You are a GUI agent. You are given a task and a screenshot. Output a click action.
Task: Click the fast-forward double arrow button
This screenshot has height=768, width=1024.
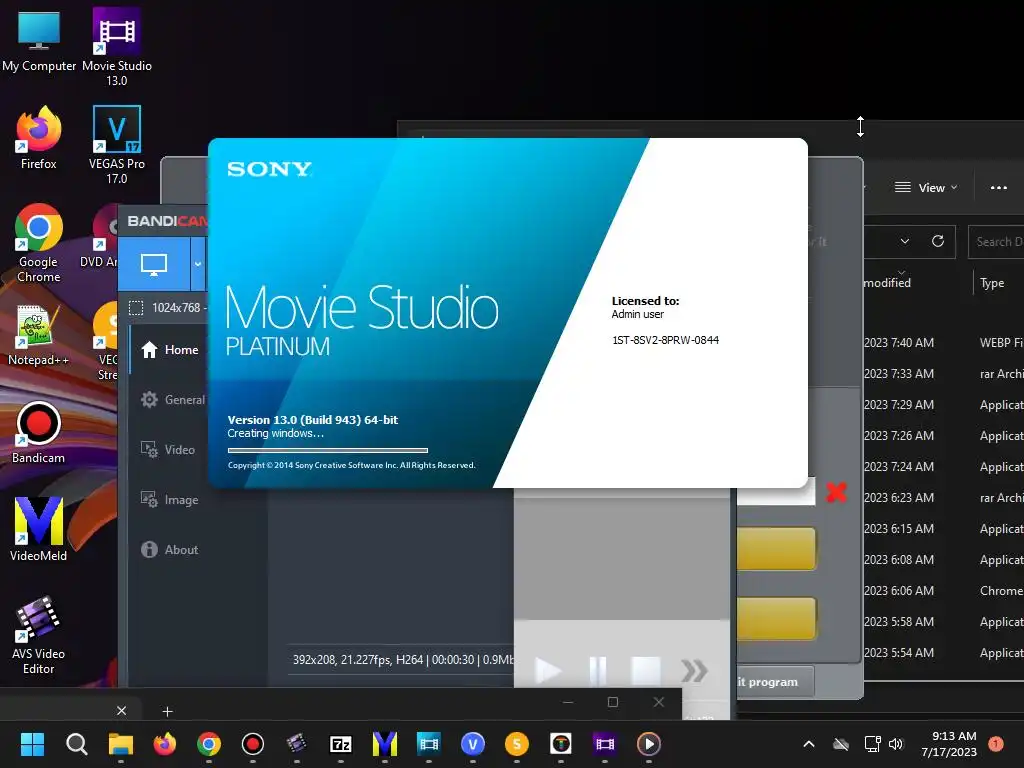(x=694, y=671)
